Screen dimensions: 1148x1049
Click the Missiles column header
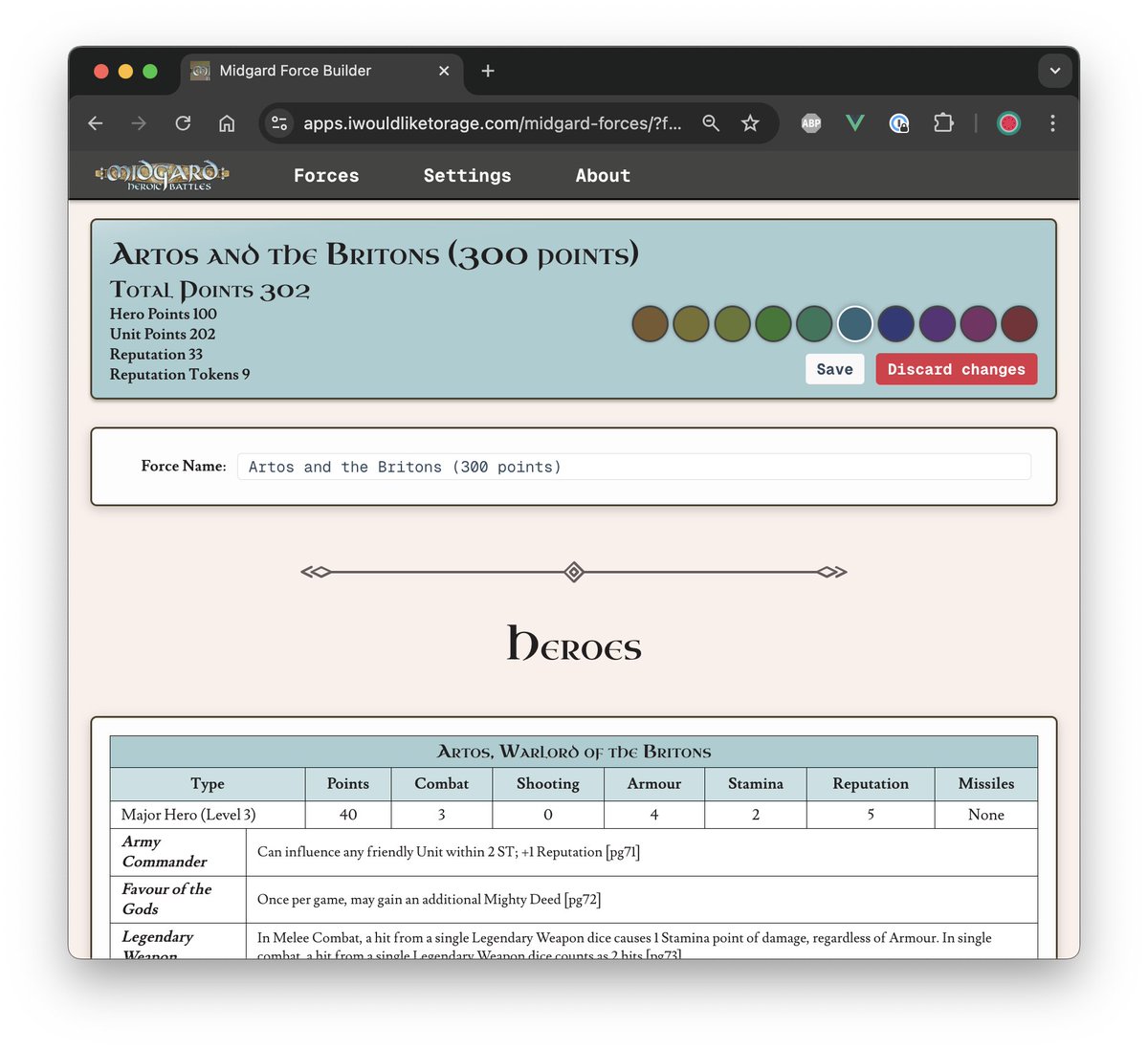tap(986, 783)
